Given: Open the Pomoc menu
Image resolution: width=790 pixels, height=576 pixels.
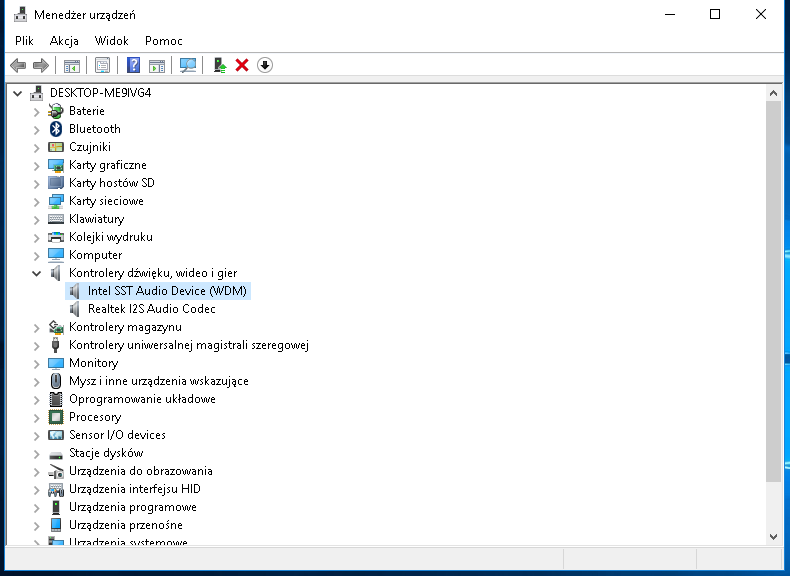Looking at the screenshot, I should 163,41.
